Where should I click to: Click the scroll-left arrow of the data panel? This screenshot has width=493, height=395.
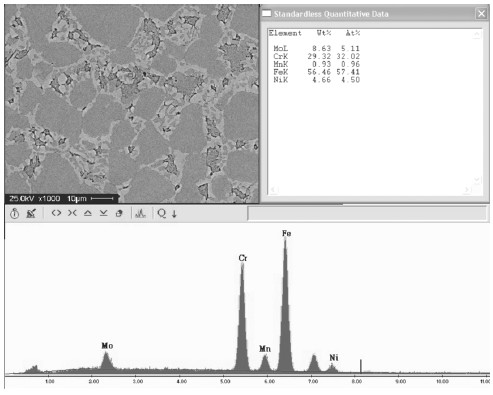[x=273, y=190]
